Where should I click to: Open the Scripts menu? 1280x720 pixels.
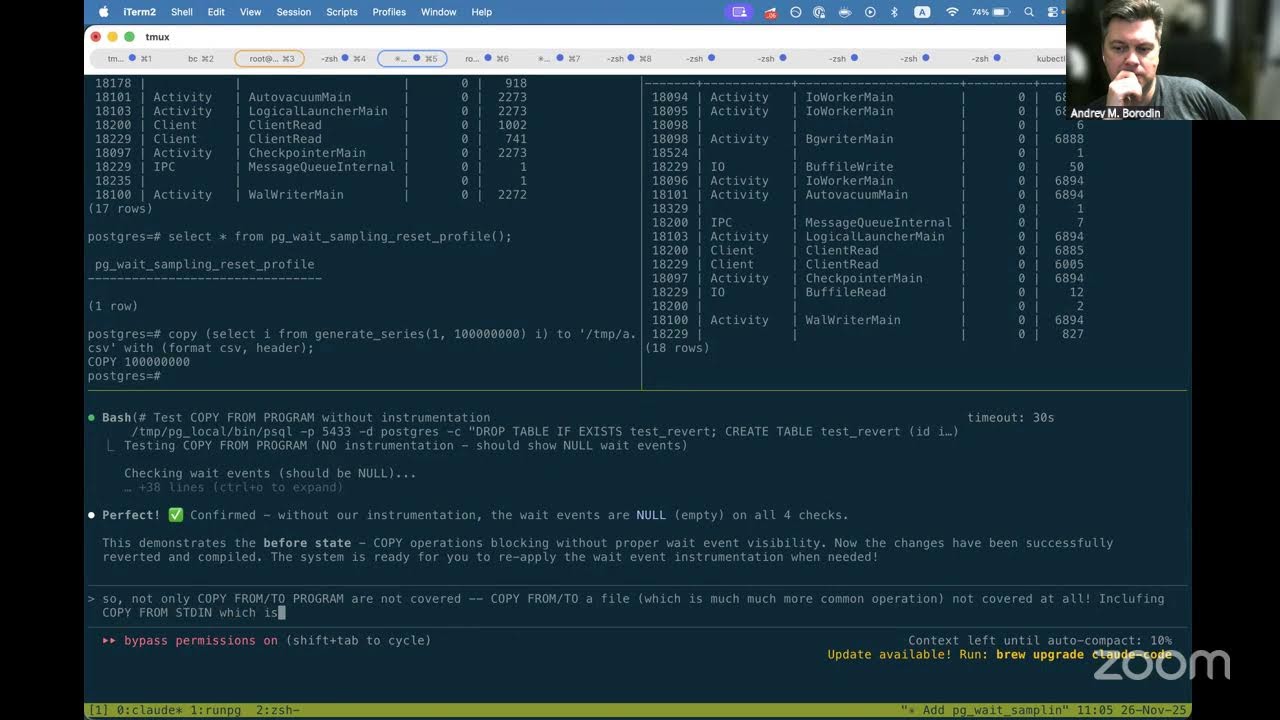tap(342, 12)
